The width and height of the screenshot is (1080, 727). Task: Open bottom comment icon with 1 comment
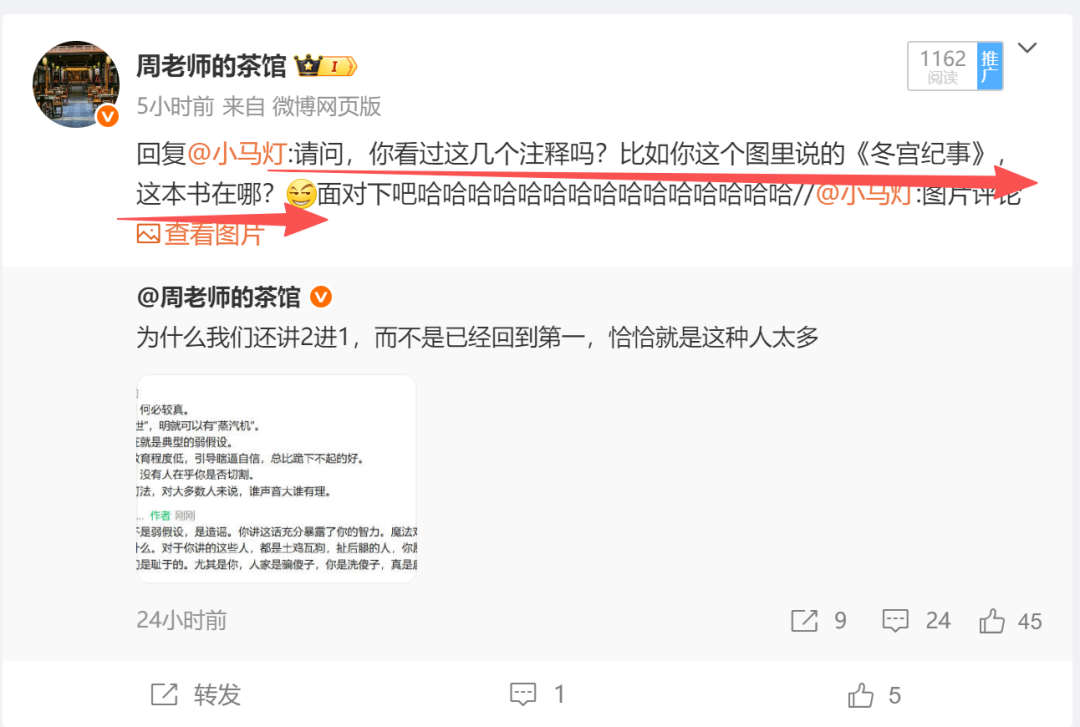[x=523, y=694]
